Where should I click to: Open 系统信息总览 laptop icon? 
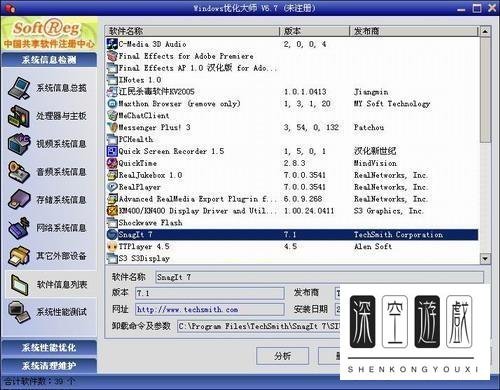tap(20, 88)
